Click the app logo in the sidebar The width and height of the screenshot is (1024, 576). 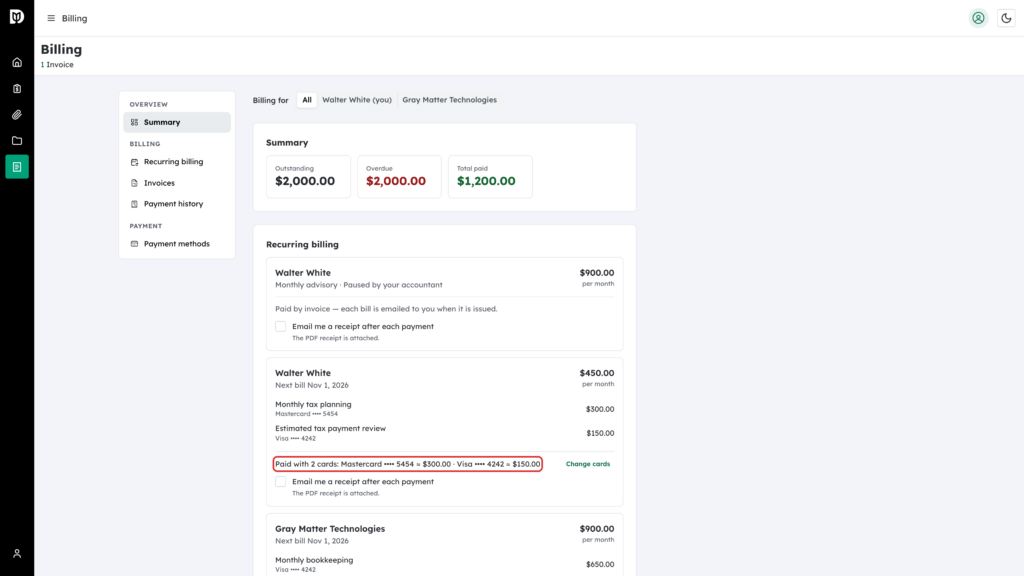click(17, 16)
